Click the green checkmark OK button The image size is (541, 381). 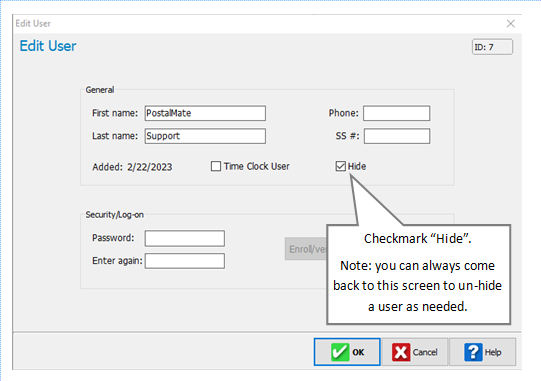[347, 352]
